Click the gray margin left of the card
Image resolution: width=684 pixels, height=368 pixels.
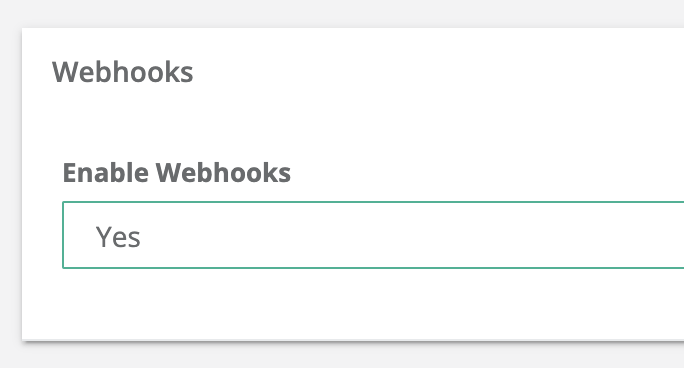pos(10,183)
